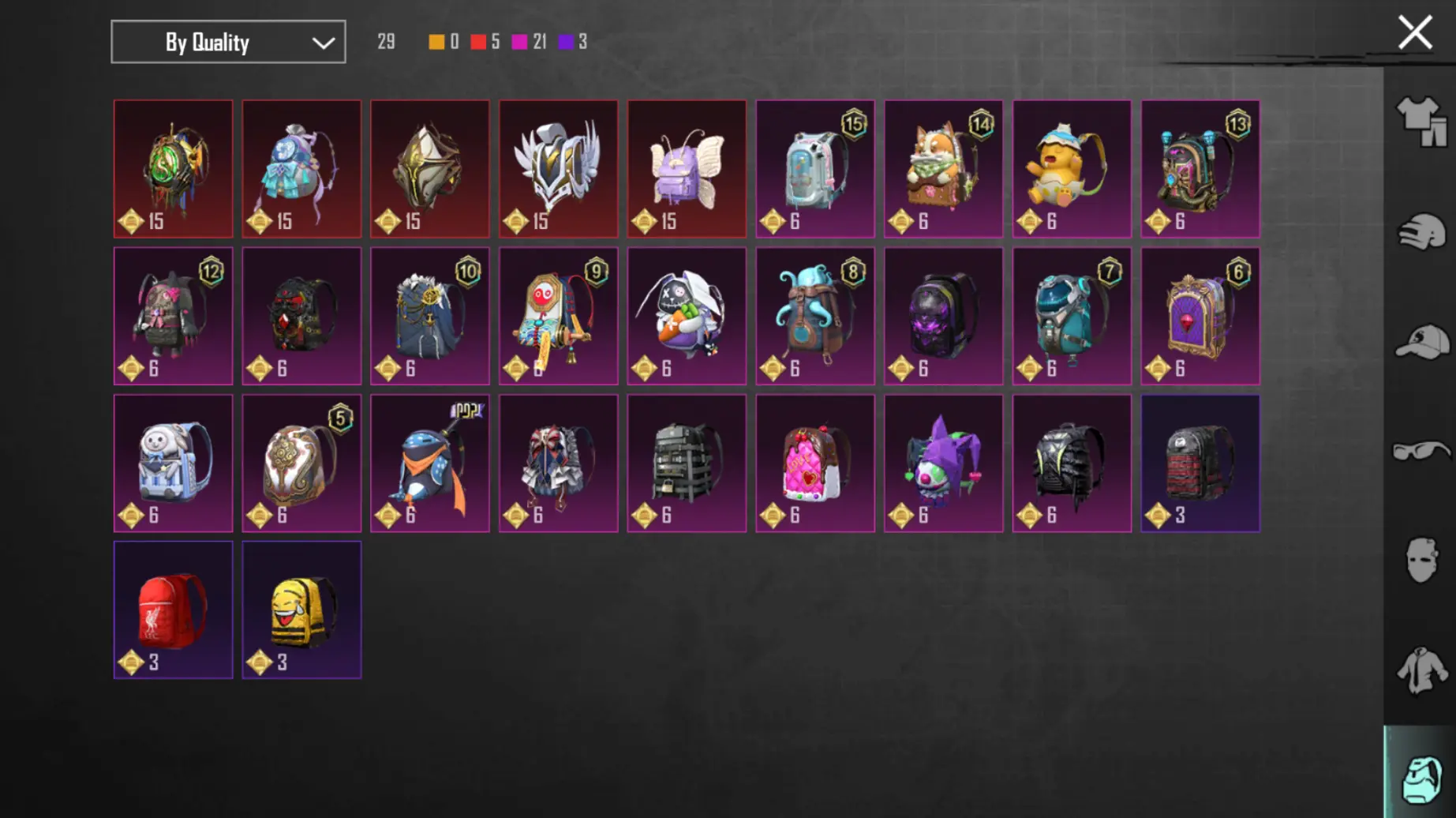Open the cap headwear category

click(x=1421, y=341)
